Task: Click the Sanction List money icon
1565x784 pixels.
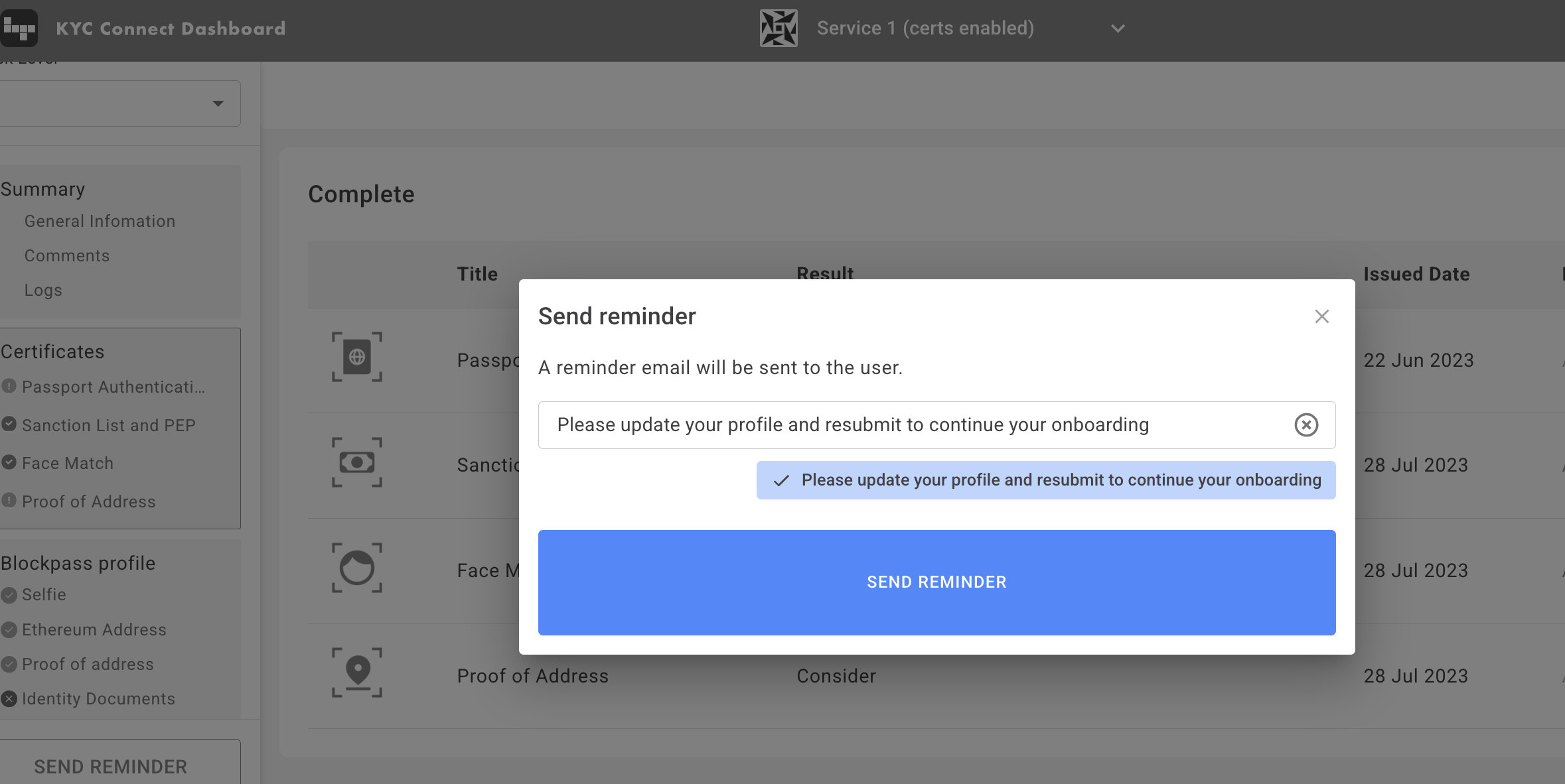Action: 357,462
